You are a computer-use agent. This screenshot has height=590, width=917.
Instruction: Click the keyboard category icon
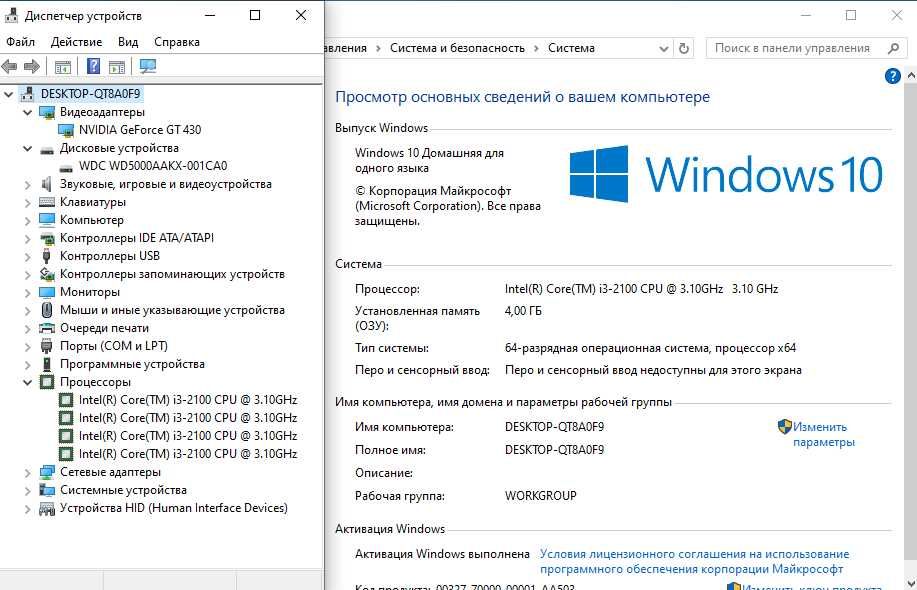click(x=47, y=202)
